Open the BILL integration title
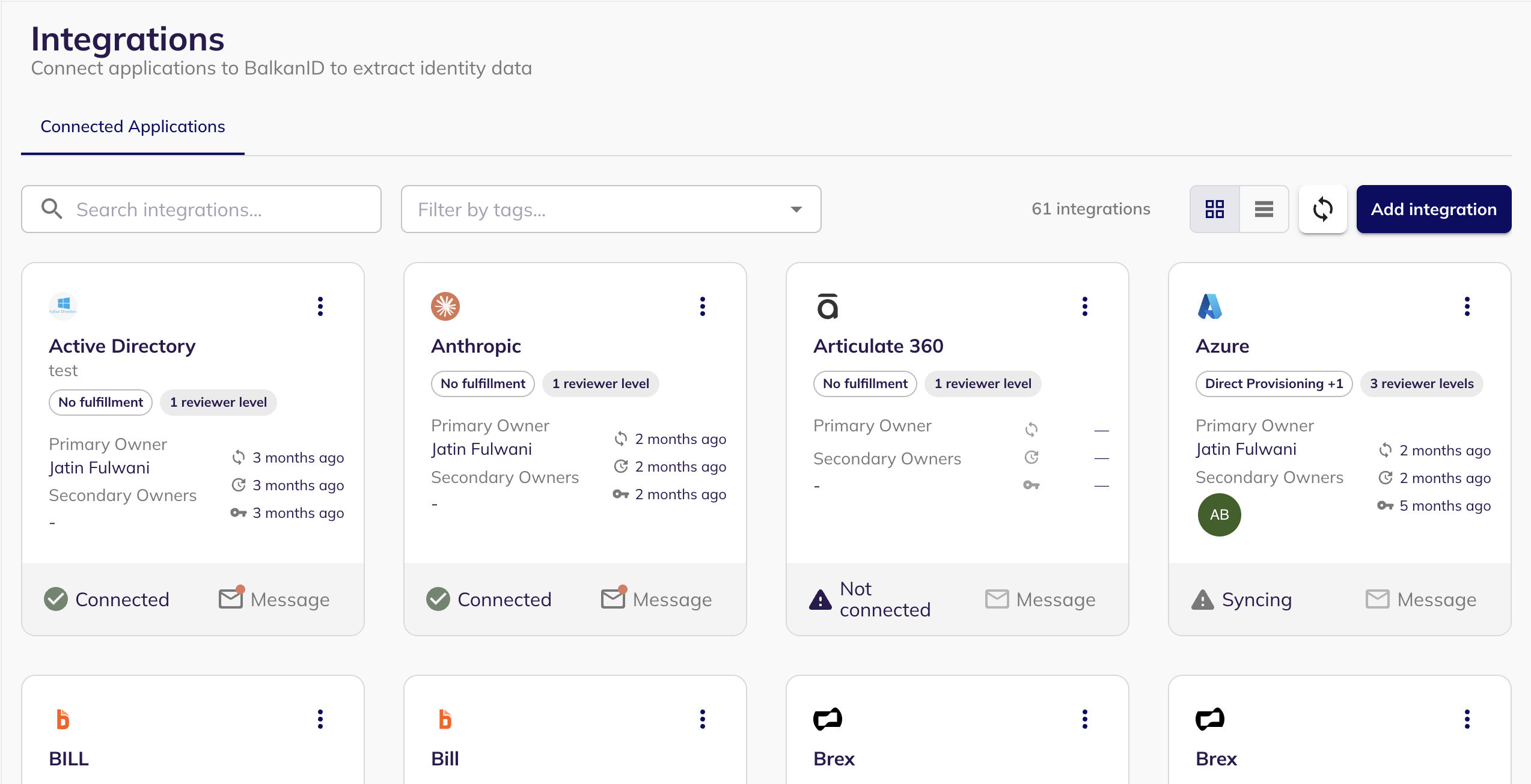 pos(69,759)
